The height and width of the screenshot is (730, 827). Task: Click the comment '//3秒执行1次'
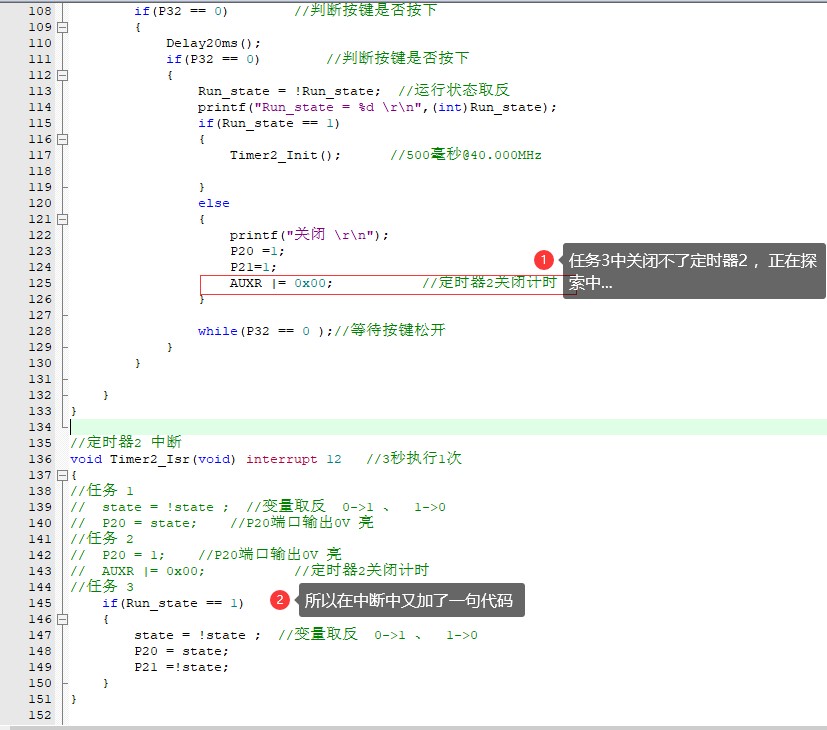coord(414,458)
